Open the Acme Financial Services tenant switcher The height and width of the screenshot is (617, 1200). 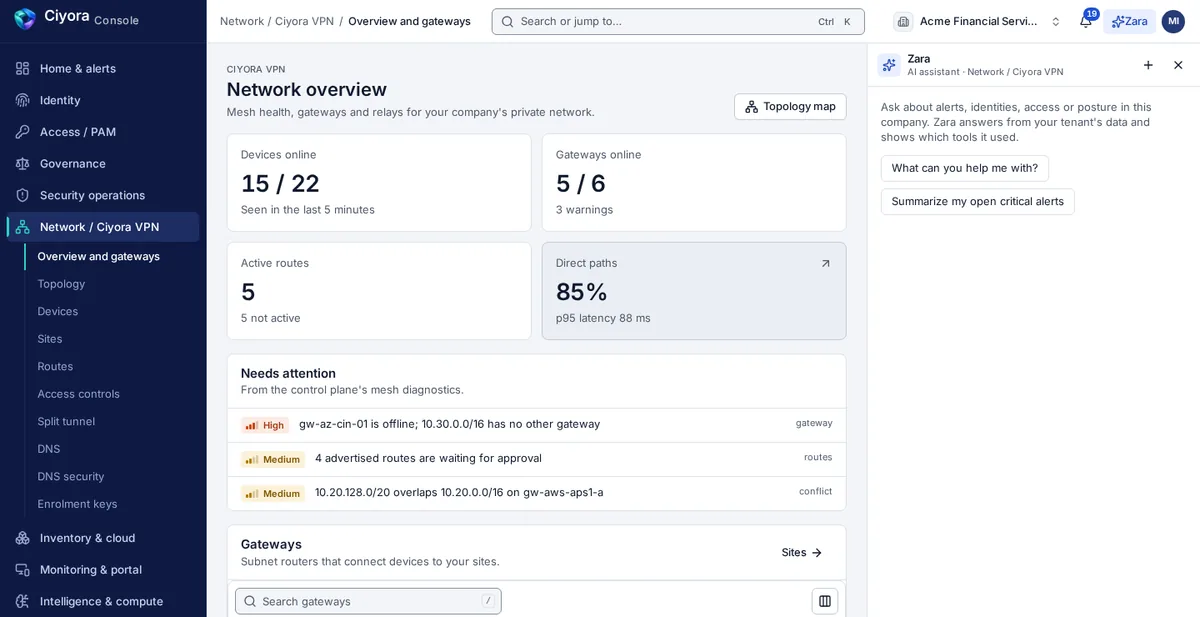coord(978,21)
